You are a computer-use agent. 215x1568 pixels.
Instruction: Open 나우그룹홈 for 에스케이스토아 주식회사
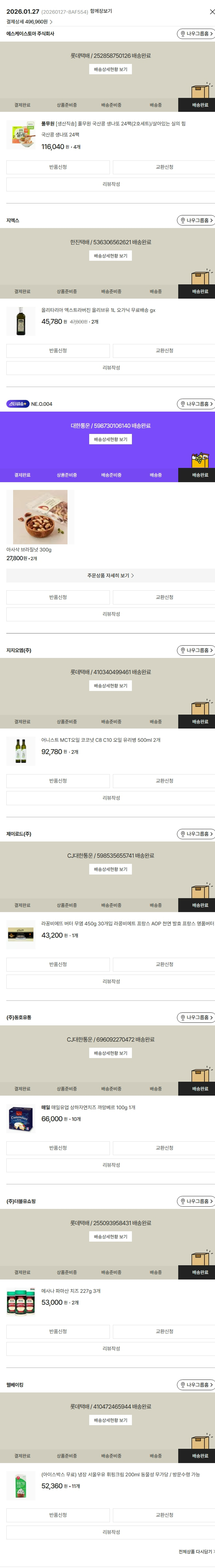196,34
